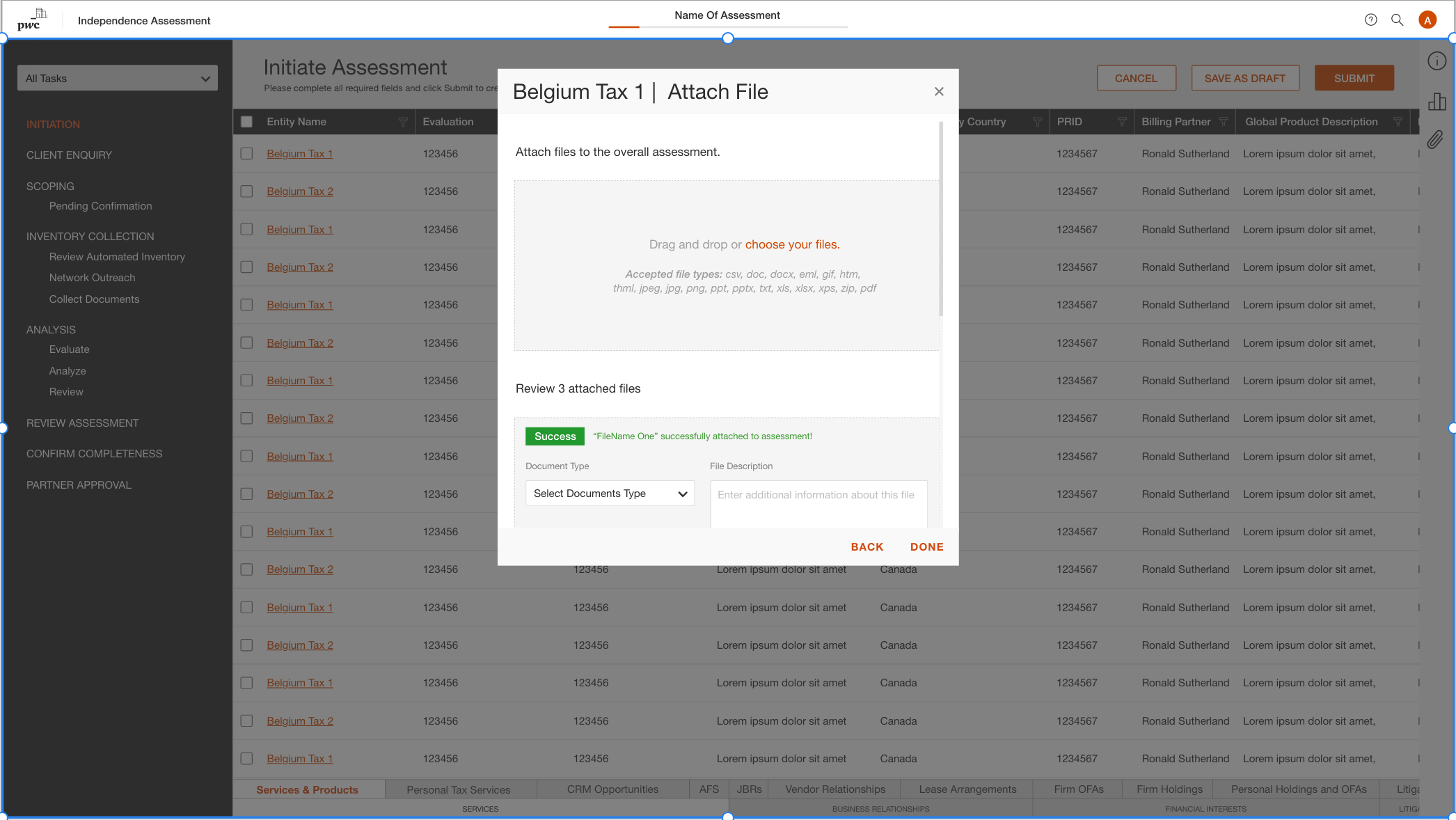Viewport: 1456px width, 820px height.
Task: Click the paperclip attachments icon
Action: tap(1435, 140)
